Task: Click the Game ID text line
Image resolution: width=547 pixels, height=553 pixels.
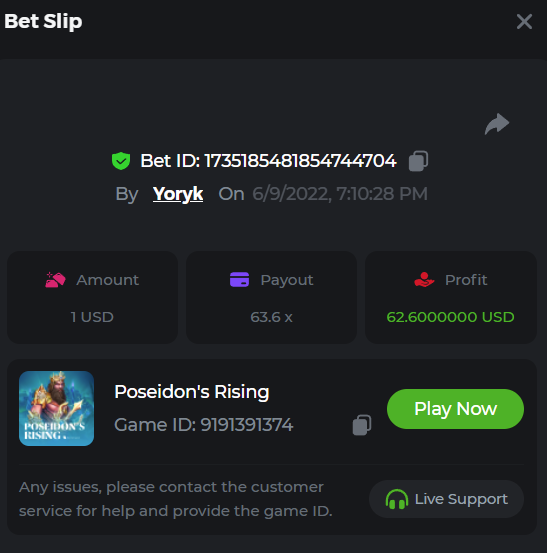Action: click(203, 425)
